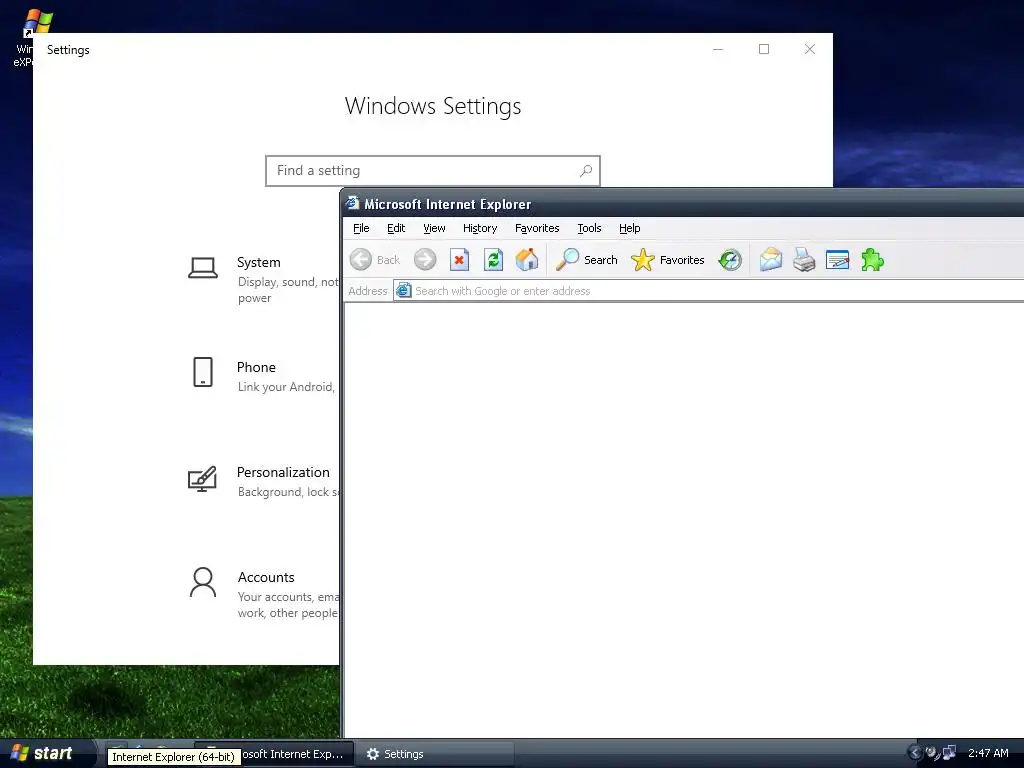Print the page using printer icon
The width and height of the screenshot is (1024, 768).
coord(804,260)
